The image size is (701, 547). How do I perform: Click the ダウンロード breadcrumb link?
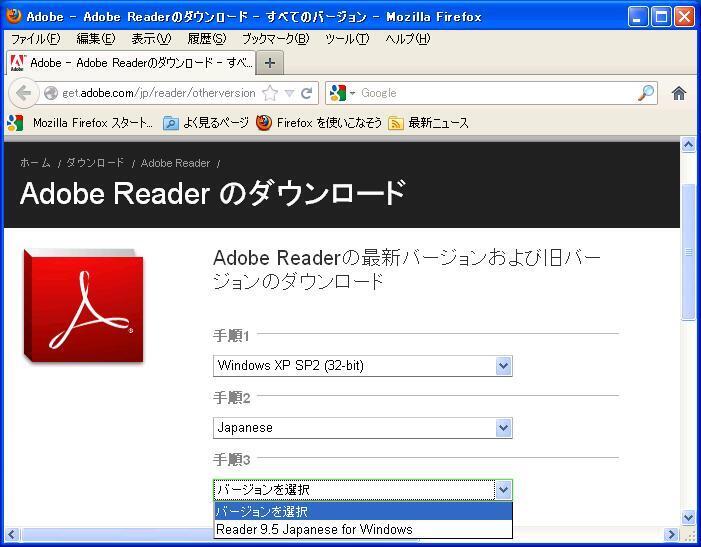click(95, 163)
